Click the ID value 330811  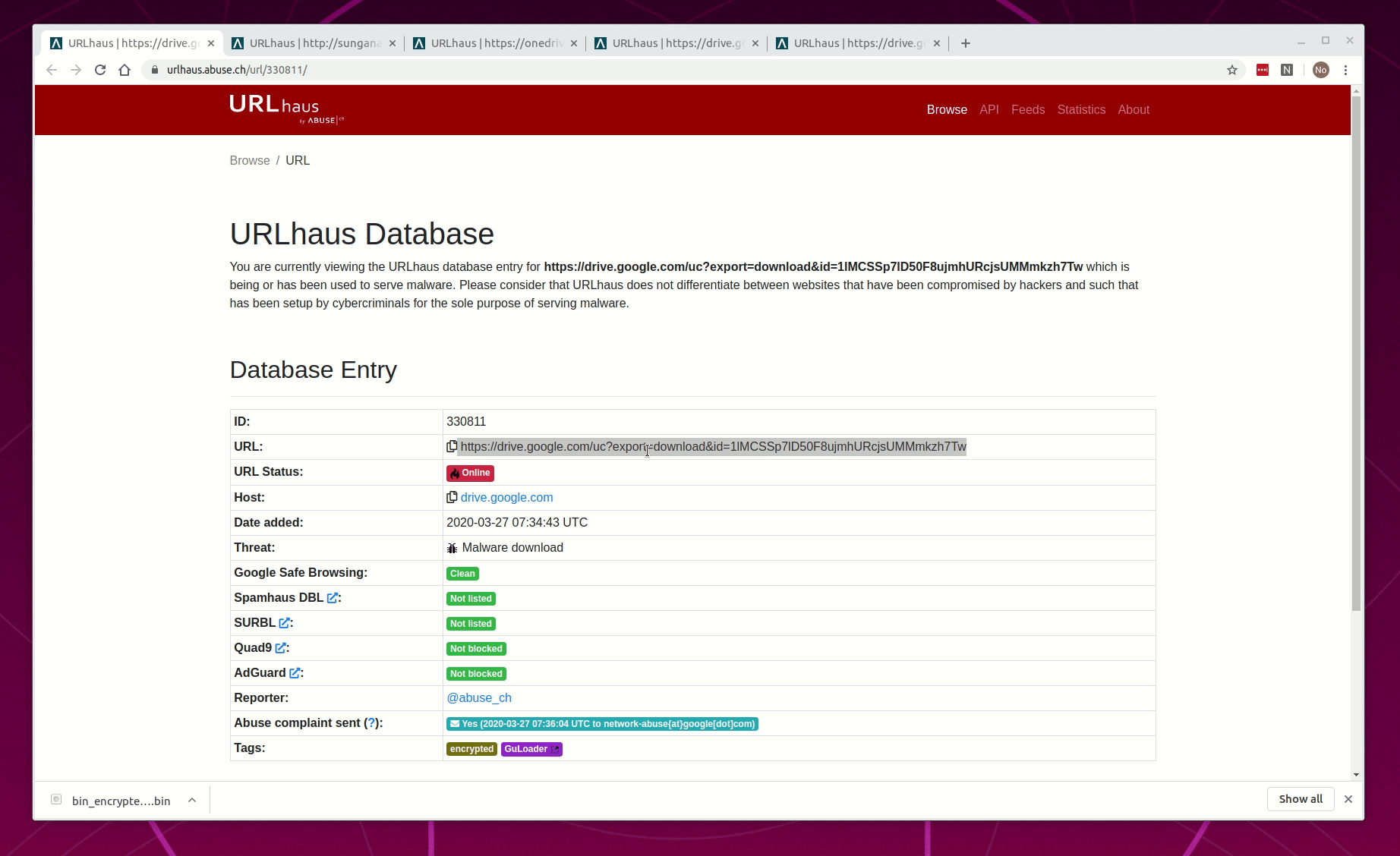click(x=466, y=422)
